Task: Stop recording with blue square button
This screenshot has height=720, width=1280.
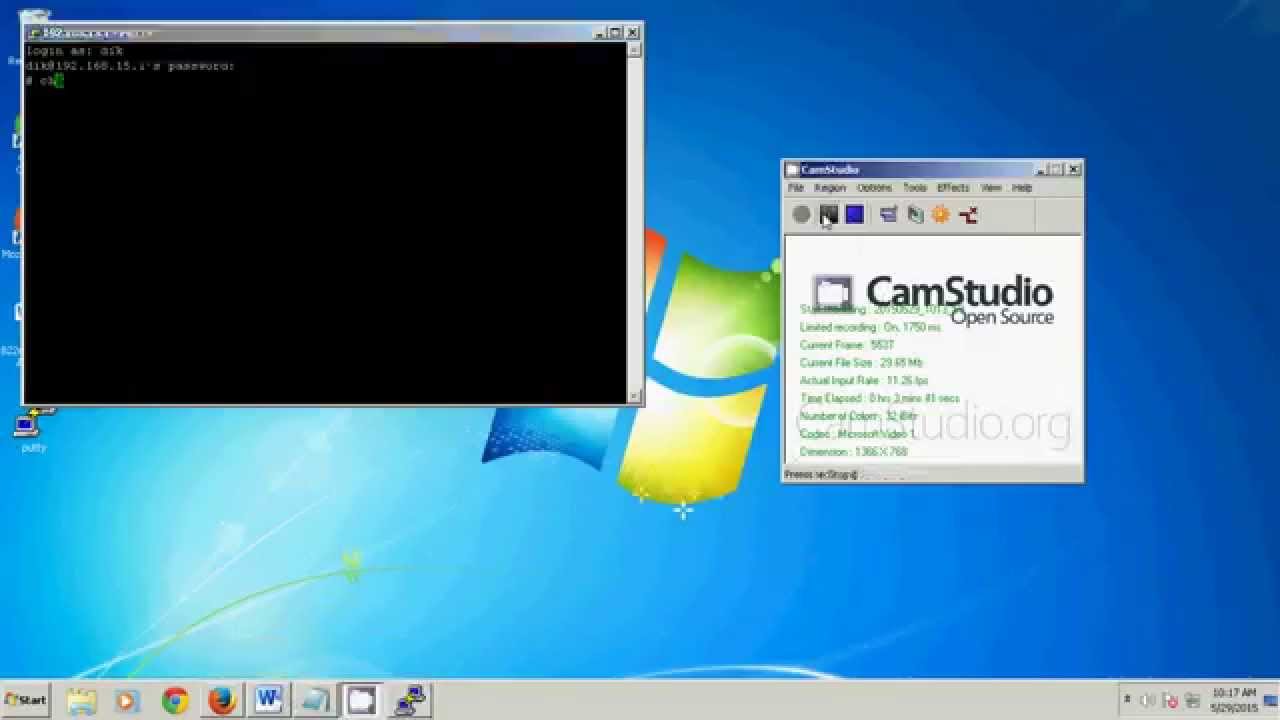Action: [855, 215]
